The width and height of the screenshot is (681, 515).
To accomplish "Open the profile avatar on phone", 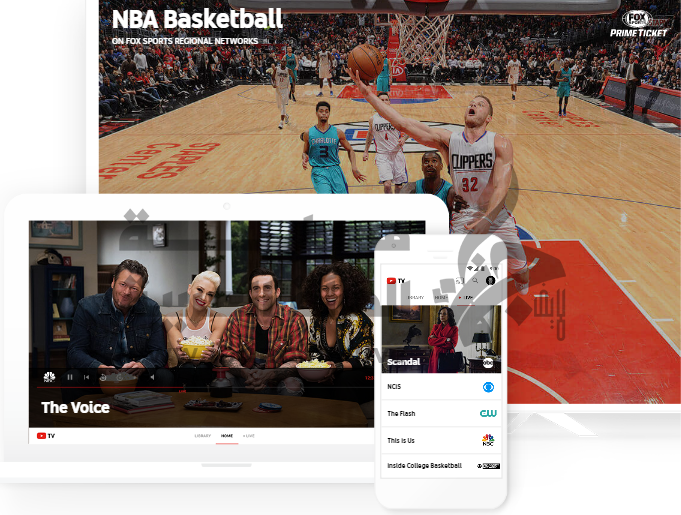I will [490, 281].
